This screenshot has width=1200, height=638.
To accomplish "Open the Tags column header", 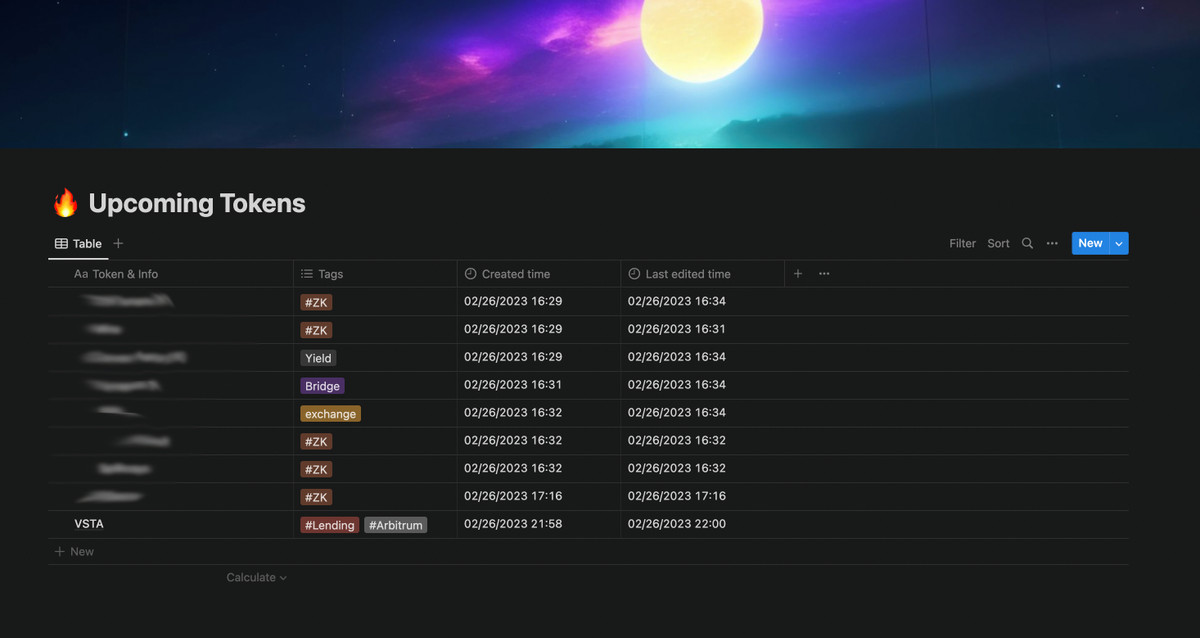I will (330, 274).
